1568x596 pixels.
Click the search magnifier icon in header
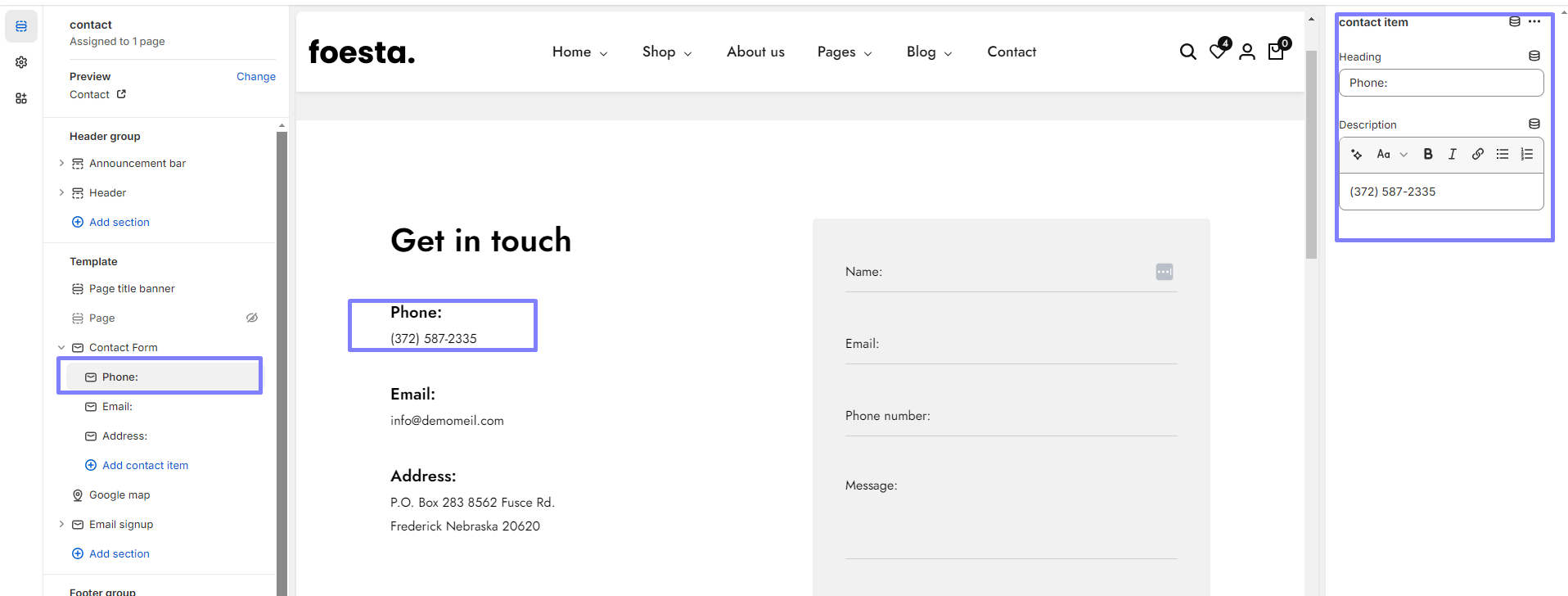(1187, 52)
